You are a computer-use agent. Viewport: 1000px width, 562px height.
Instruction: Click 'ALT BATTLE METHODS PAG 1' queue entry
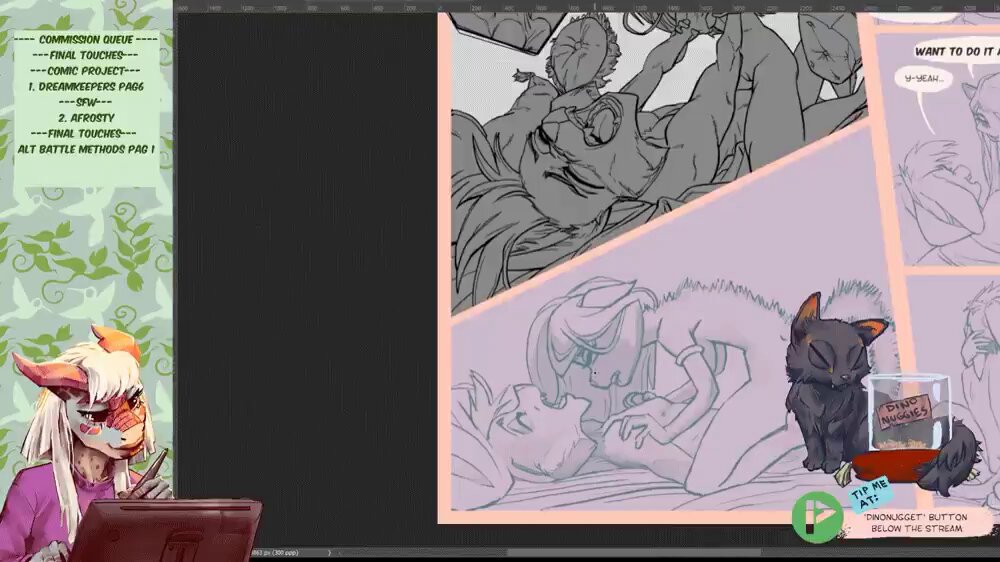point(86,149)
